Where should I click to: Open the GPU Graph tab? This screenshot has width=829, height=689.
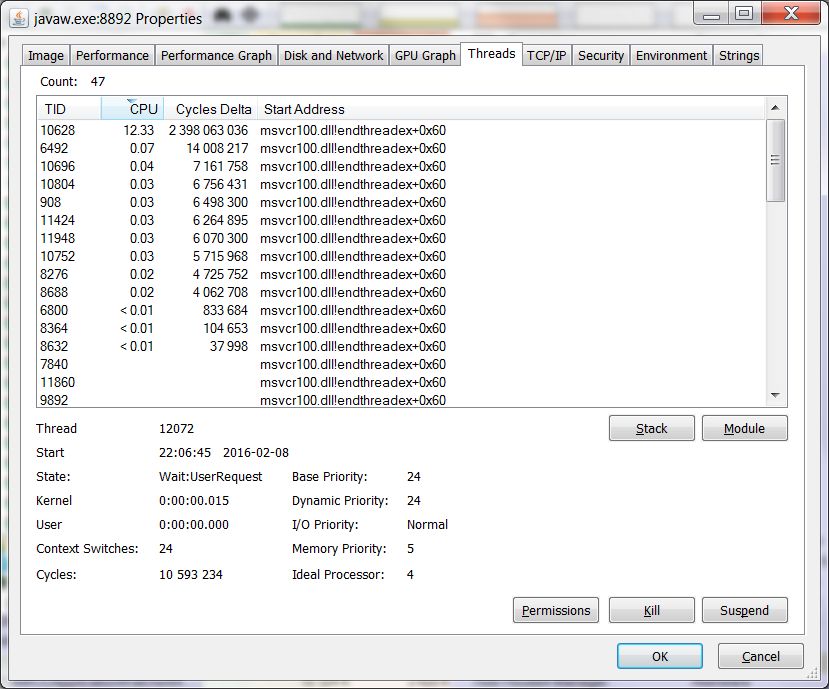pyautogui.click(x=425, y=56)
